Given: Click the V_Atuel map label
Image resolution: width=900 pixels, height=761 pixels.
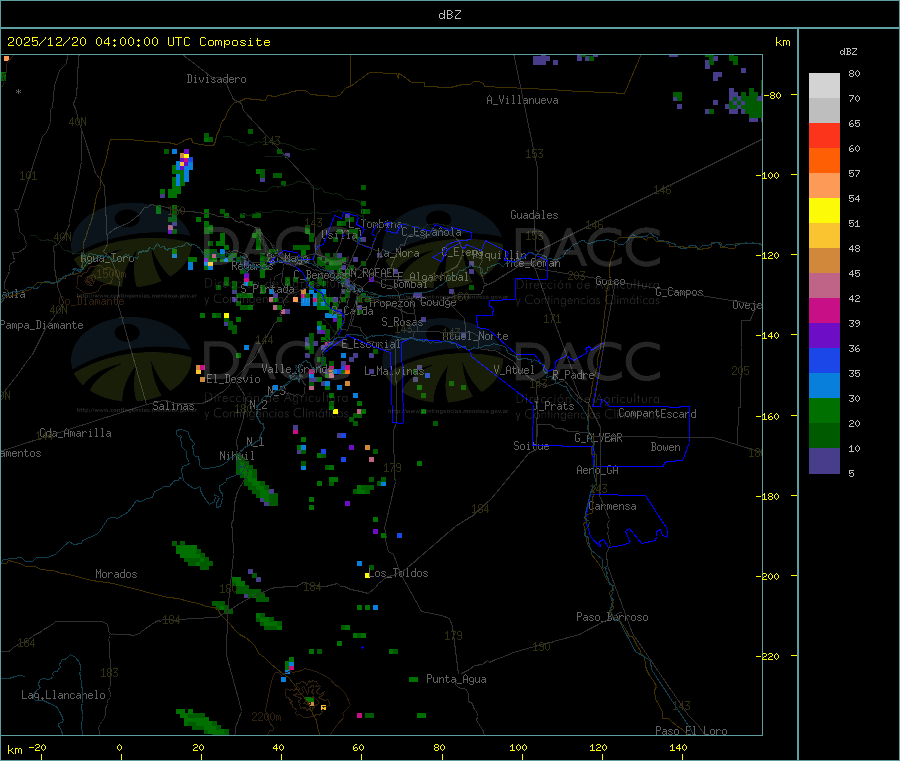Looking at the screenshot, I should tap(514, 370).
